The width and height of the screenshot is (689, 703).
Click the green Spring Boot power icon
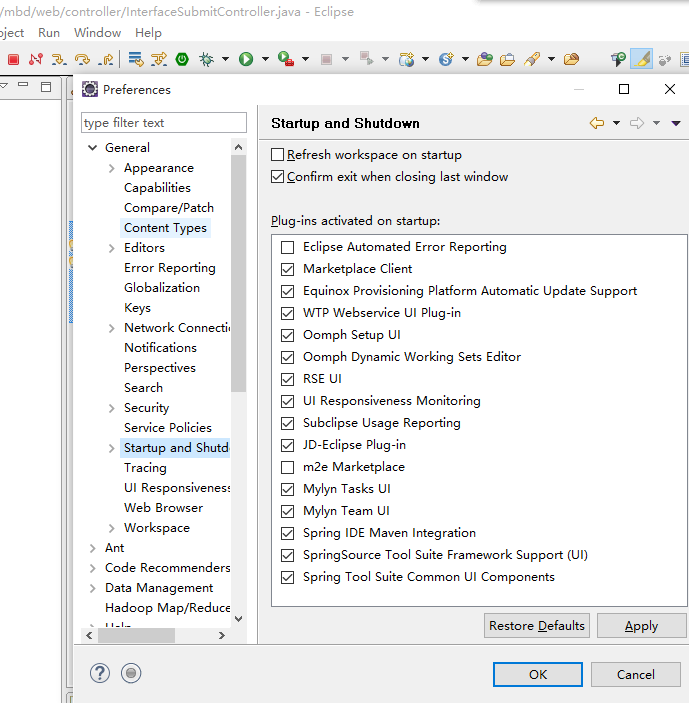point(182,59)
